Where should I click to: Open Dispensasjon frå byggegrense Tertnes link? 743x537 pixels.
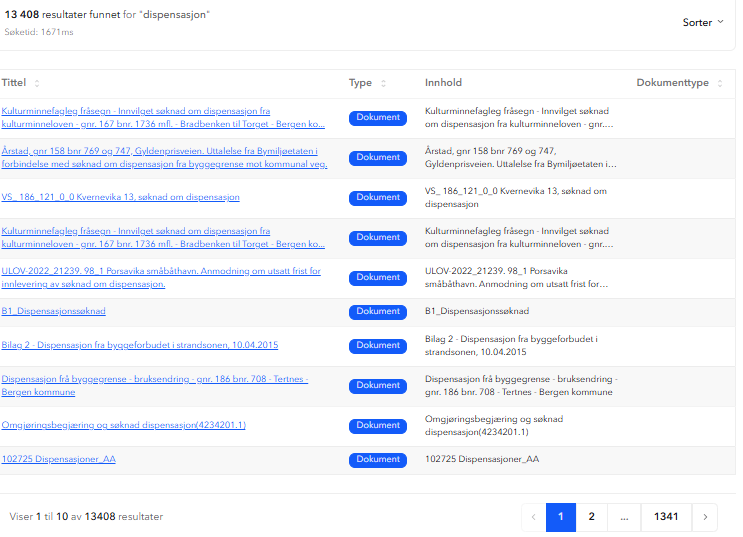coord(154,385)
